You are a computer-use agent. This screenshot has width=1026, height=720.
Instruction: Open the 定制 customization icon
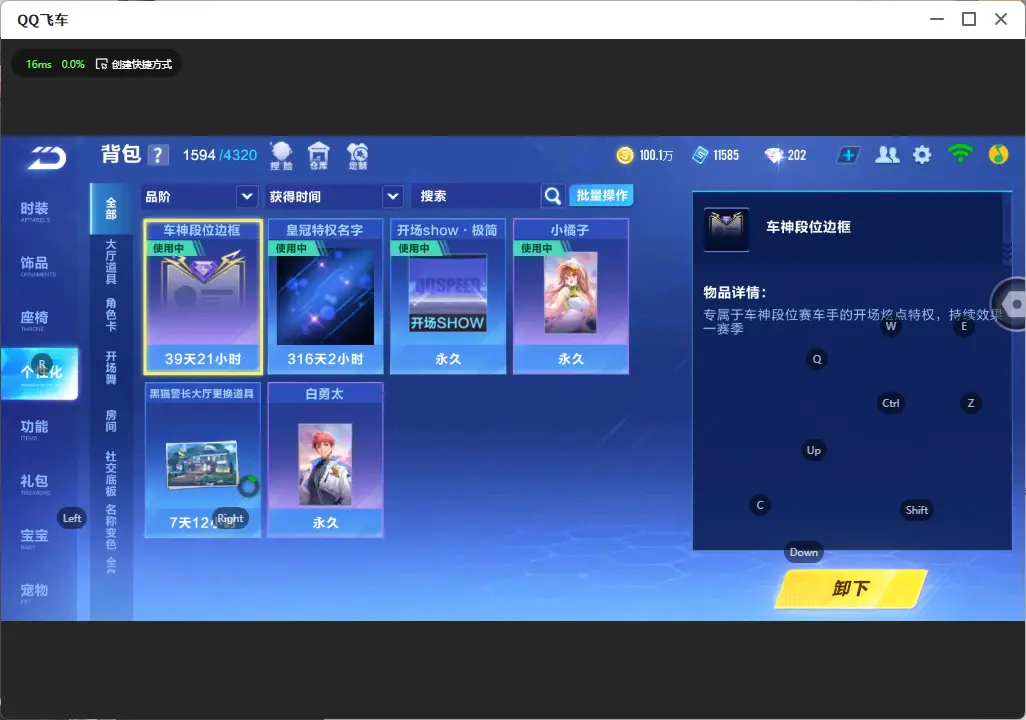(357, 156)
